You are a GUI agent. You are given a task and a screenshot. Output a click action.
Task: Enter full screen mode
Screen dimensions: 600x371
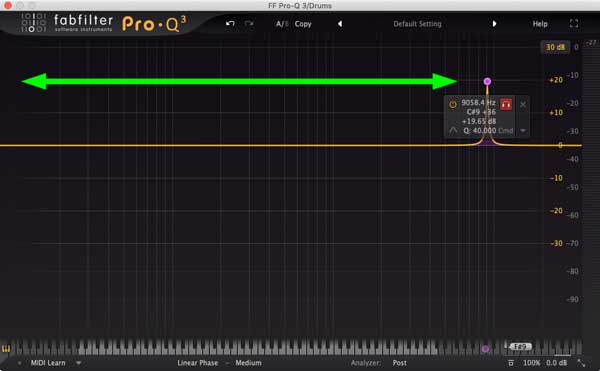coord(574,24)
